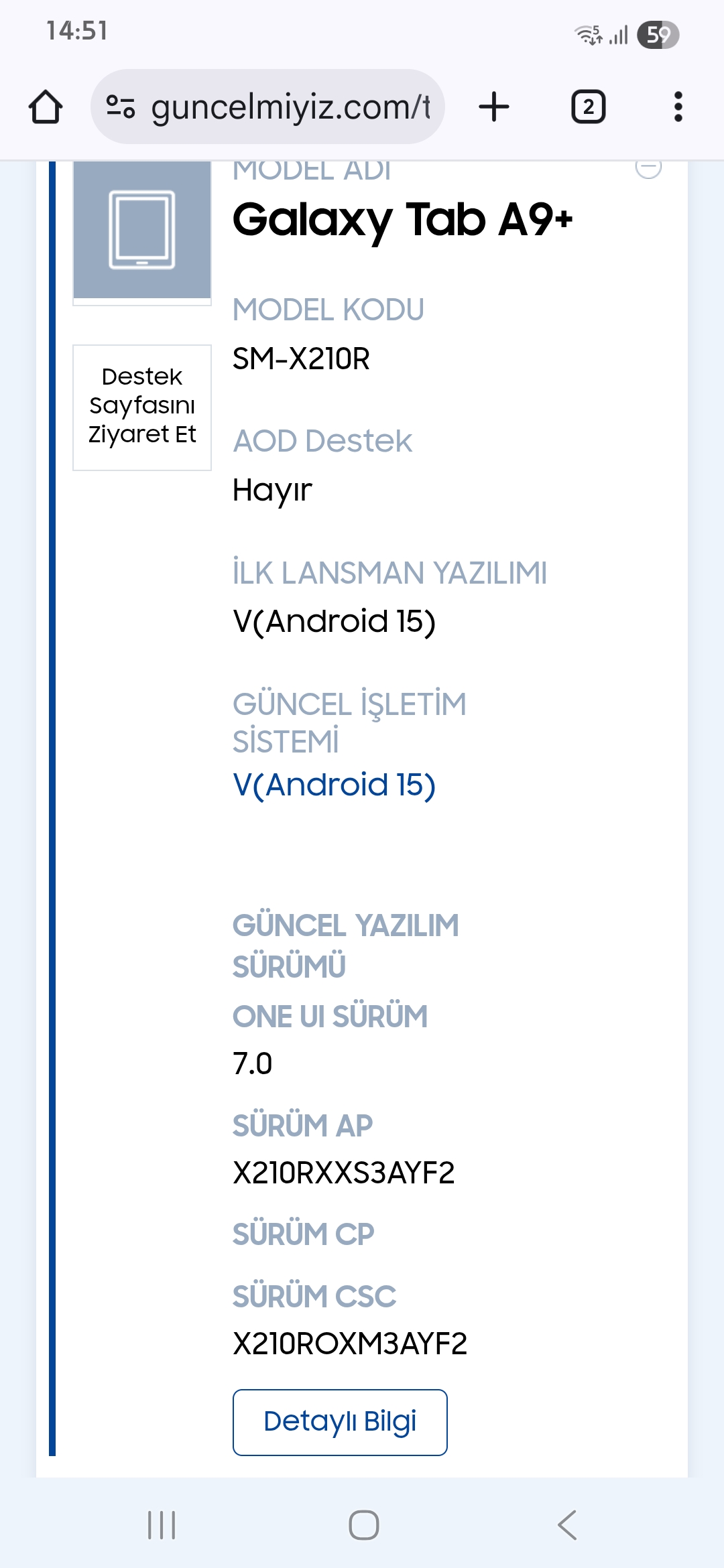The width and height of the screenshot is (724, 1568).
Task: Open Chrome three-dot menu
Action: (x=678, y=107)
